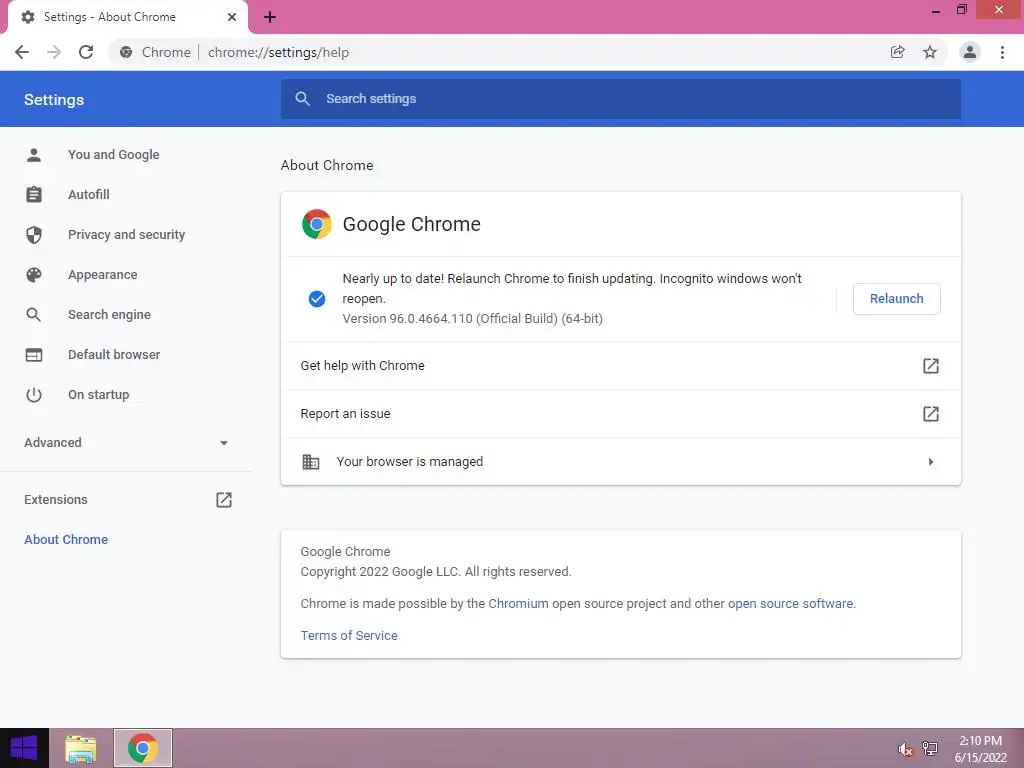Open the profile avatar menu
Image resolution: width=1024 pixels, height=768 pixels.
[x=970, y=52]
